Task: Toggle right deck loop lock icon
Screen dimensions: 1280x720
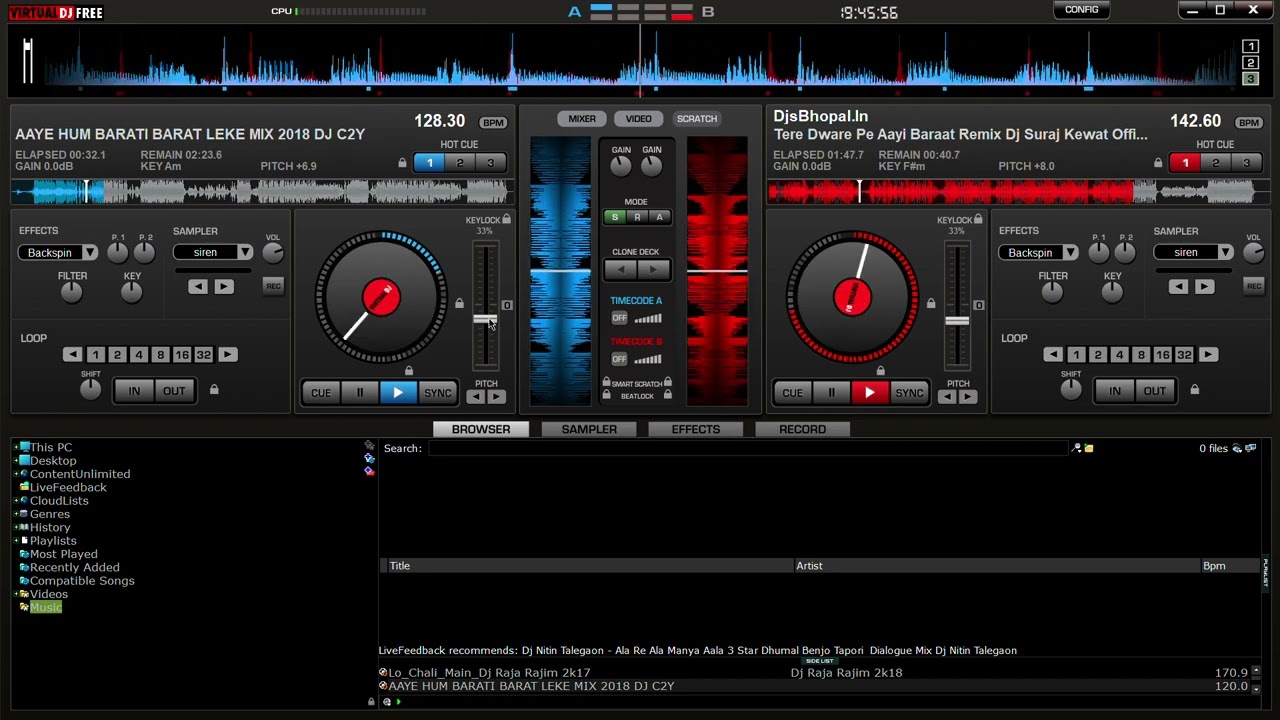Action: click(x=1194, y=390)
